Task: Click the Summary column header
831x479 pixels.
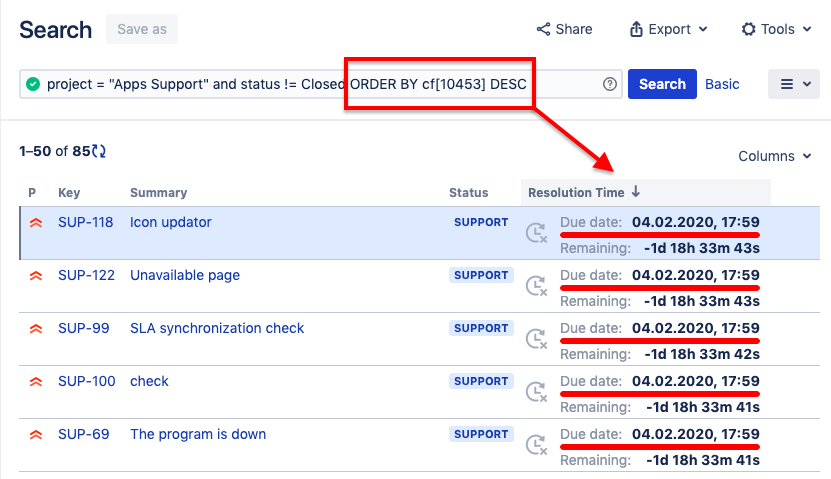Action: click(158, 193)
